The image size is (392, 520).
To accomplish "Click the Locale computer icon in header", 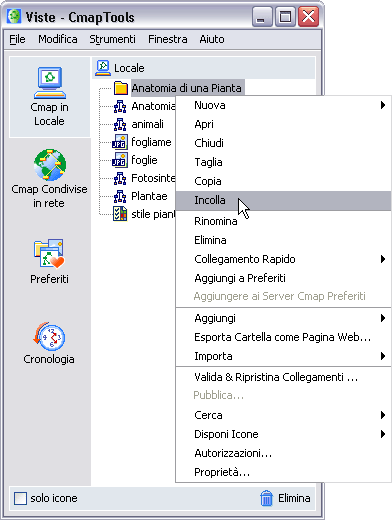I will pos(103,68).
